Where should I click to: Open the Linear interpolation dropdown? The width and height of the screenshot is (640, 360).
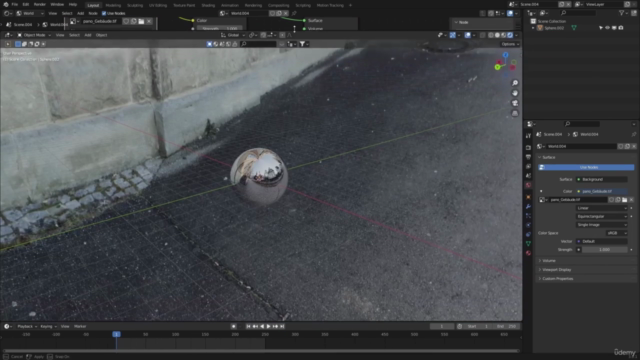point(602,208)
